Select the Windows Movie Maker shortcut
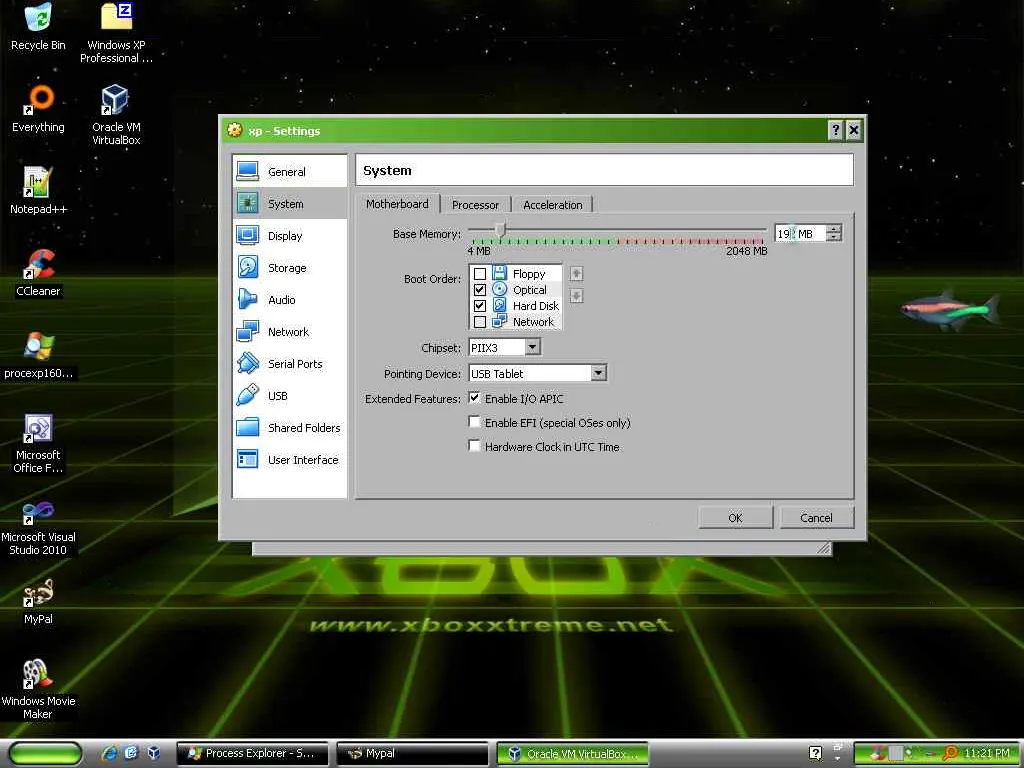 click(x=38, y=690)
